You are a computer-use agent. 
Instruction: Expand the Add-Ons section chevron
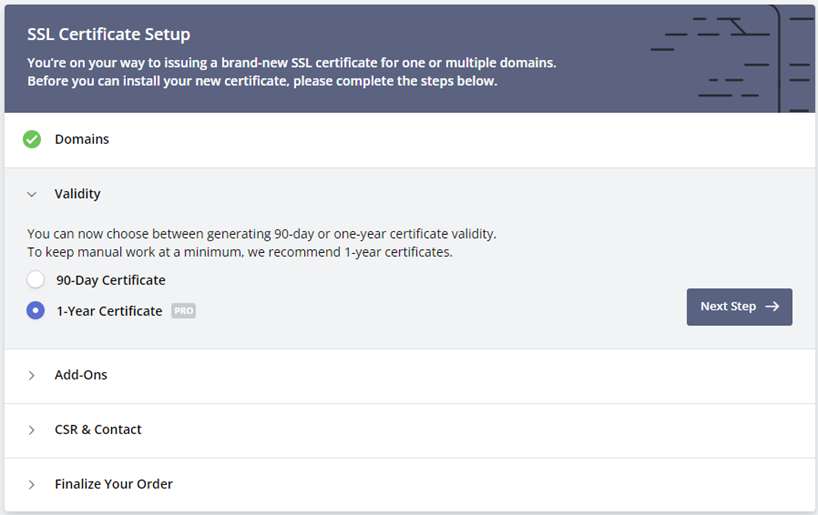click(32, 375)
